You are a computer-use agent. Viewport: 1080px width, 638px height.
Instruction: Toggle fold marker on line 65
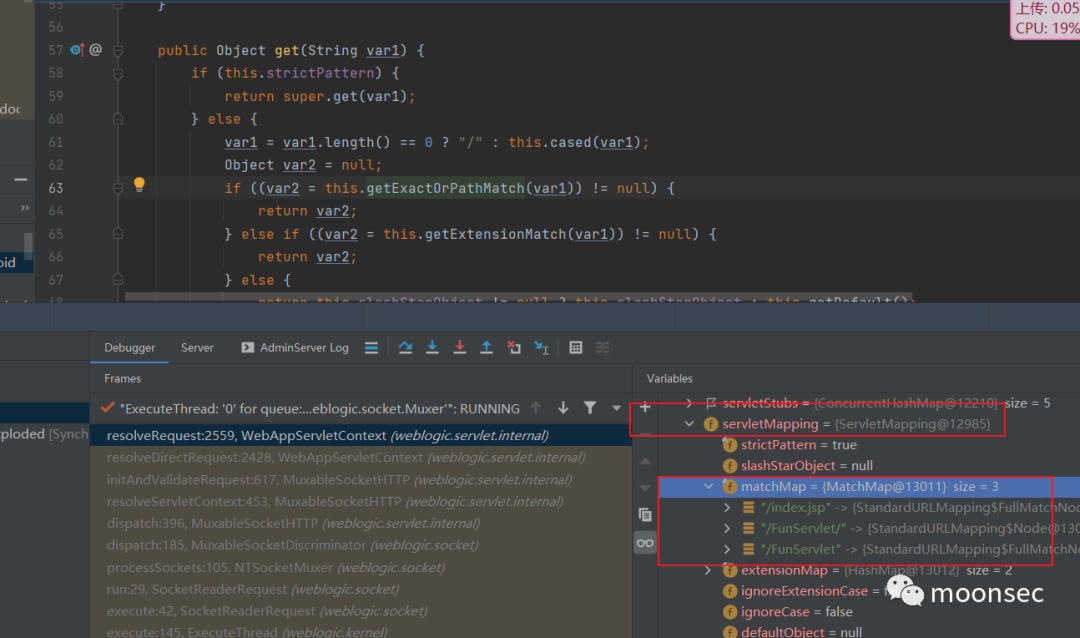[x=118, y=234]
